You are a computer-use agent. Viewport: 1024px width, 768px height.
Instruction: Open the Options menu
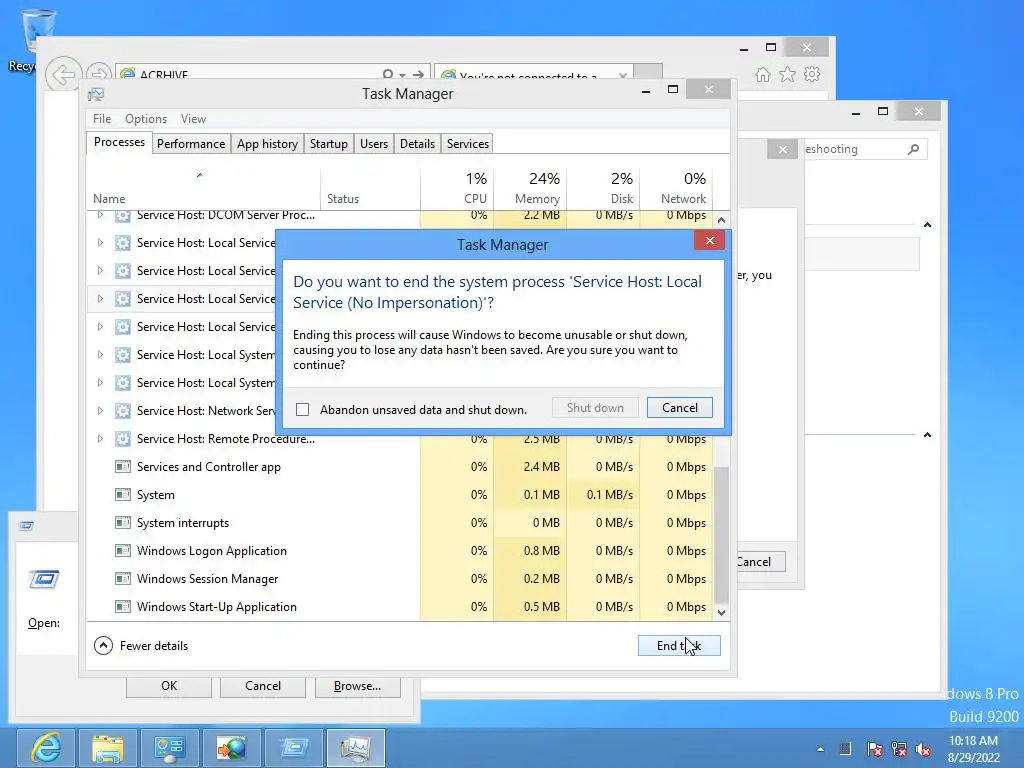click(x=146, y=119)
